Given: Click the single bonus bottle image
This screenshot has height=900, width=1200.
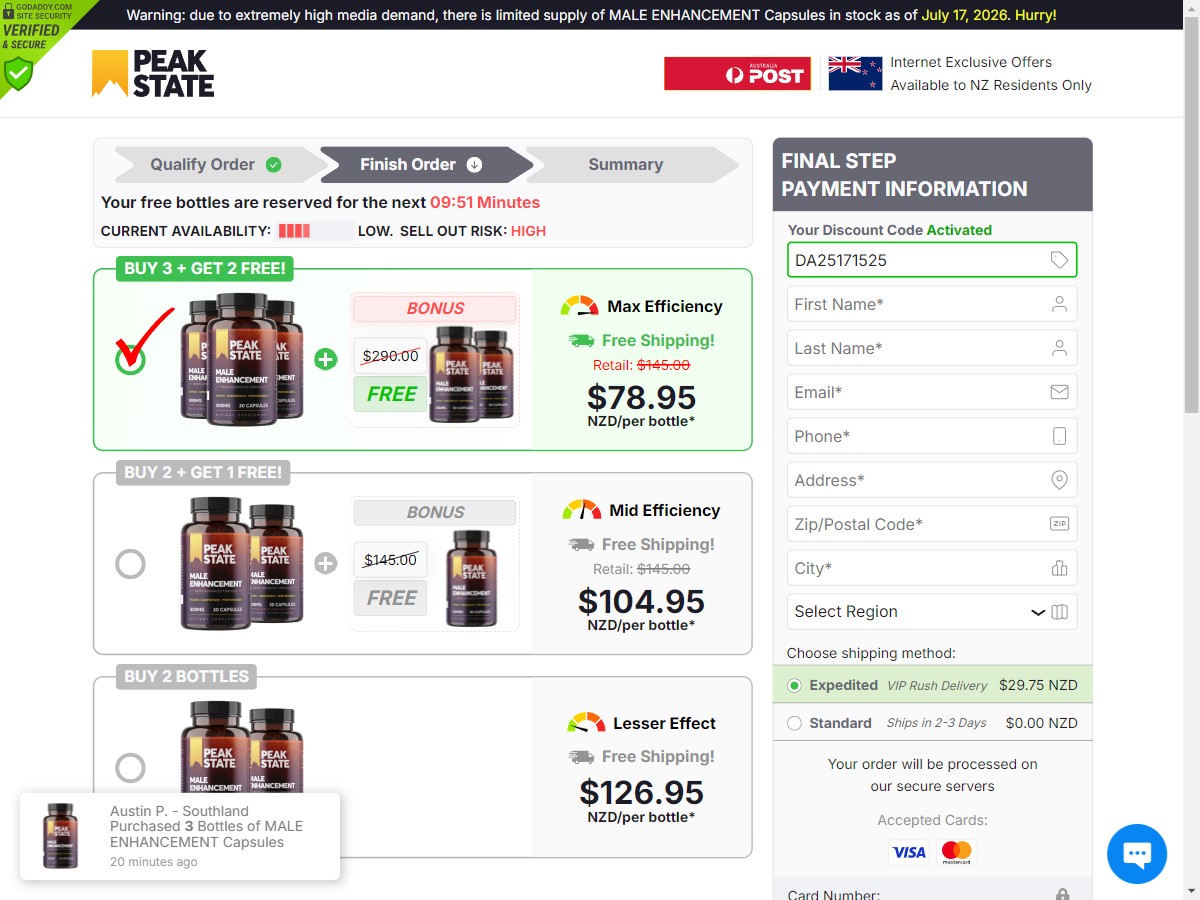Looking at the screenshot, I should 472,578.
